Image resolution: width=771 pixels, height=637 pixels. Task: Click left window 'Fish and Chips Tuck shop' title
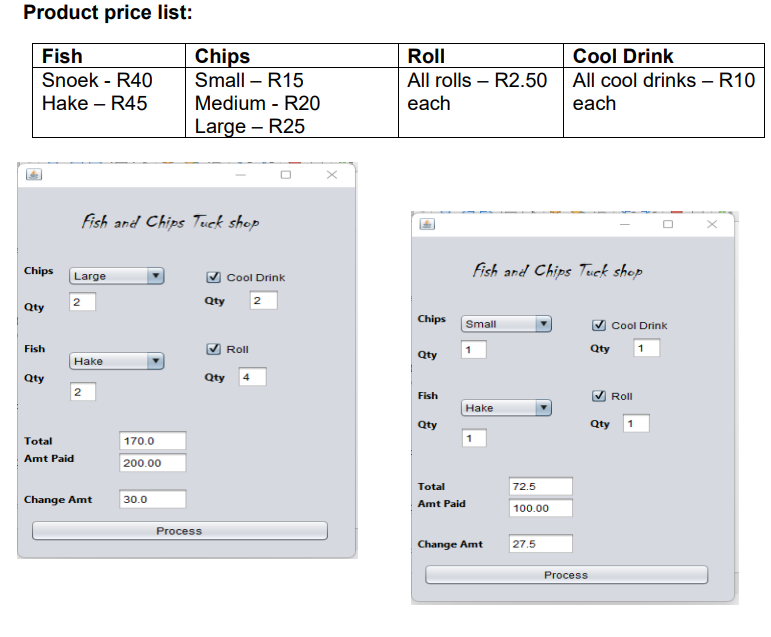[x=171, y=222]
